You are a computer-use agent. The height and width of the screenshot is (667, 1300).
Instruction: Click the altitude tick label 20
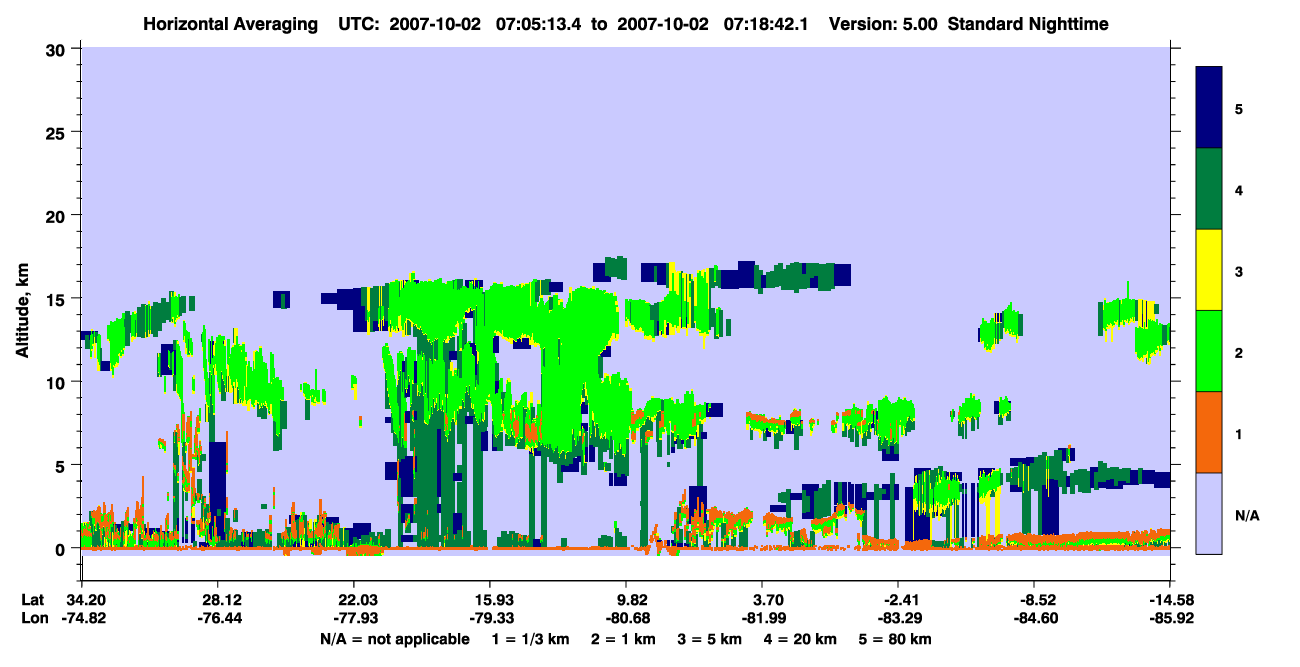58,216
